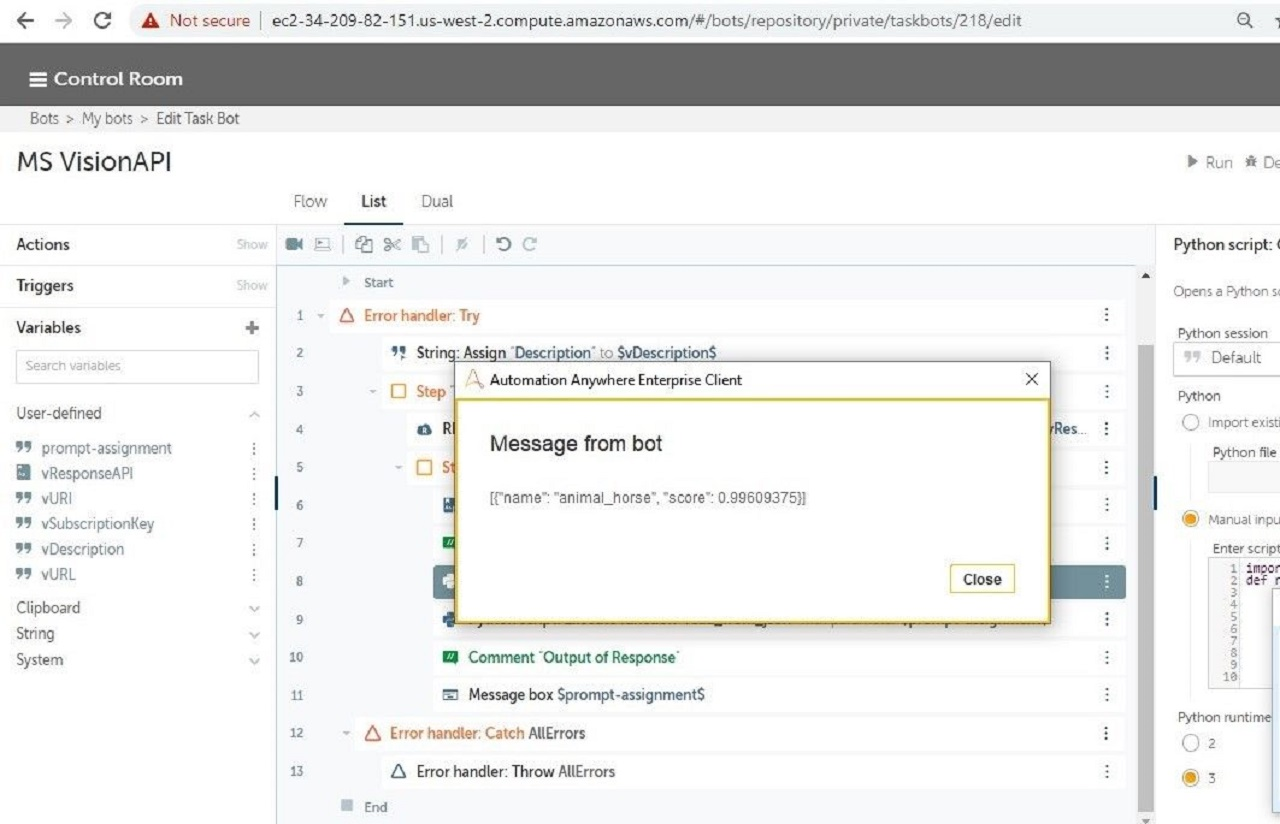Open options menu for vDescription variable
Viewport: 1280px width, 824px height.
click(254, 549)
